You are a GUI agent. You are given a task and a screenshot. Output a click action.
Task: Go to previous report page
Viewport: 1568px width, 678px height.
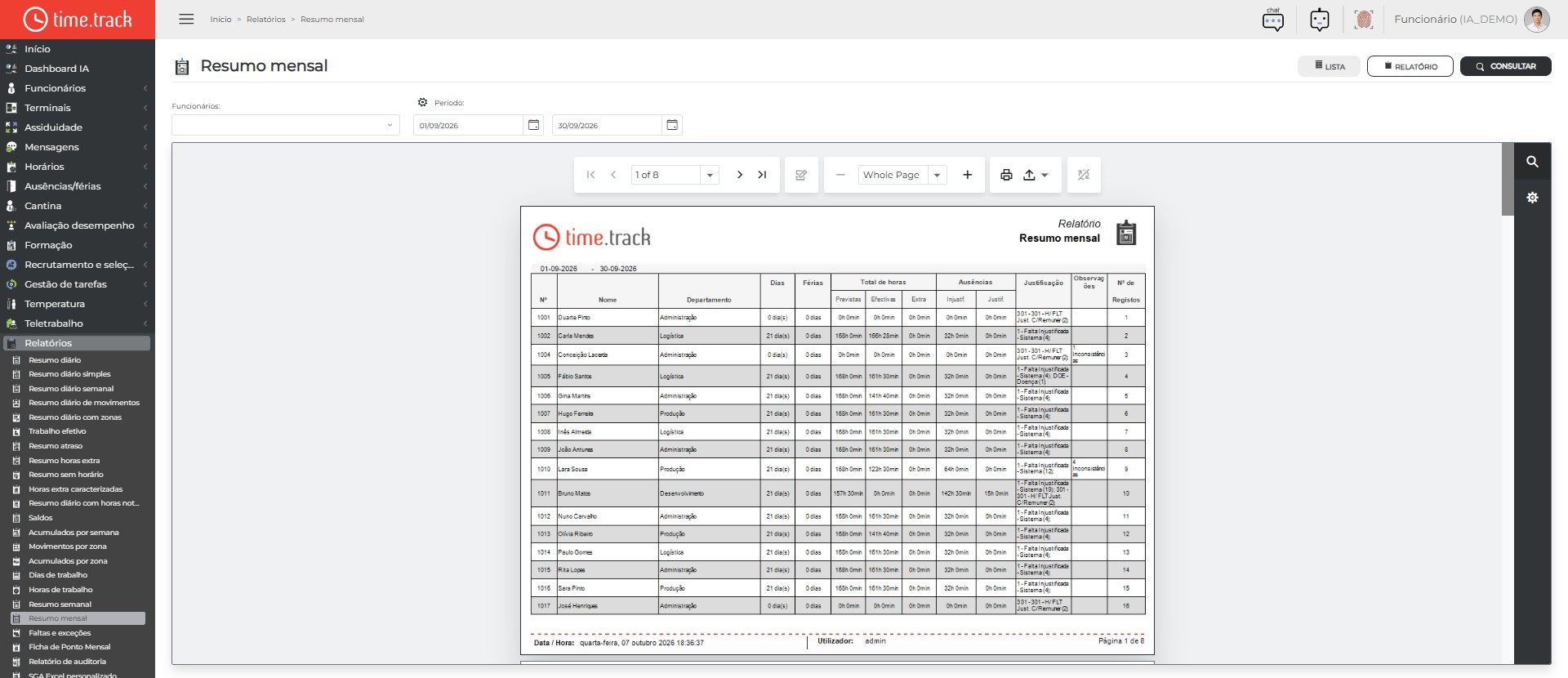click(613, 175)
